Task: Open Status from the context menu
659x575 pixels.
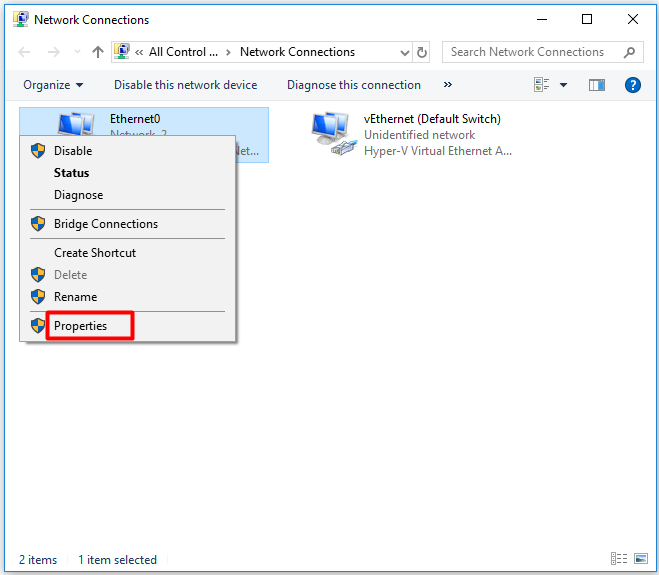Action: [x=128, y=173]
